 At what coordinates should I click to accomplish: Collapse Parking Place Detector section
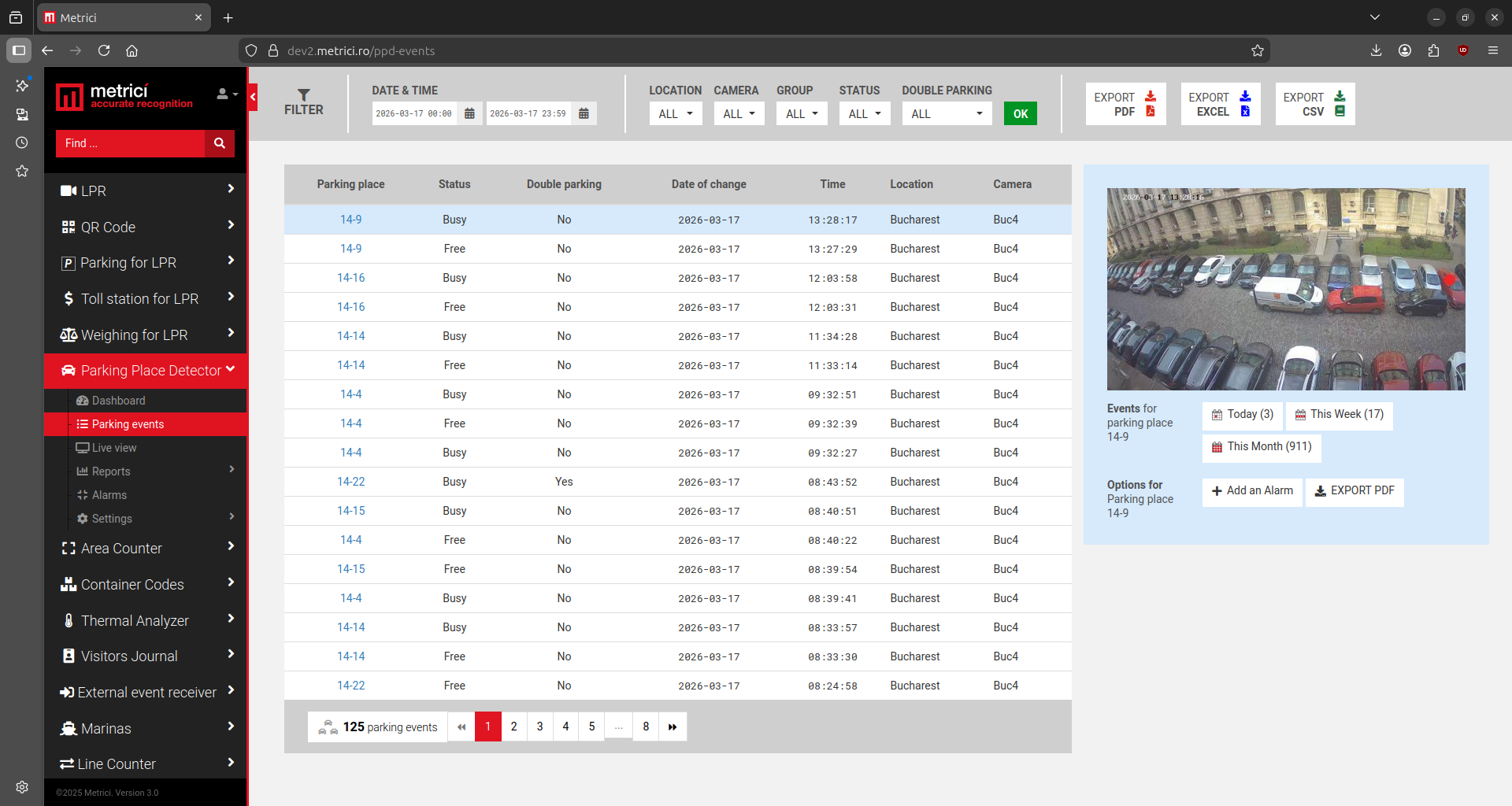click(146, 371)
